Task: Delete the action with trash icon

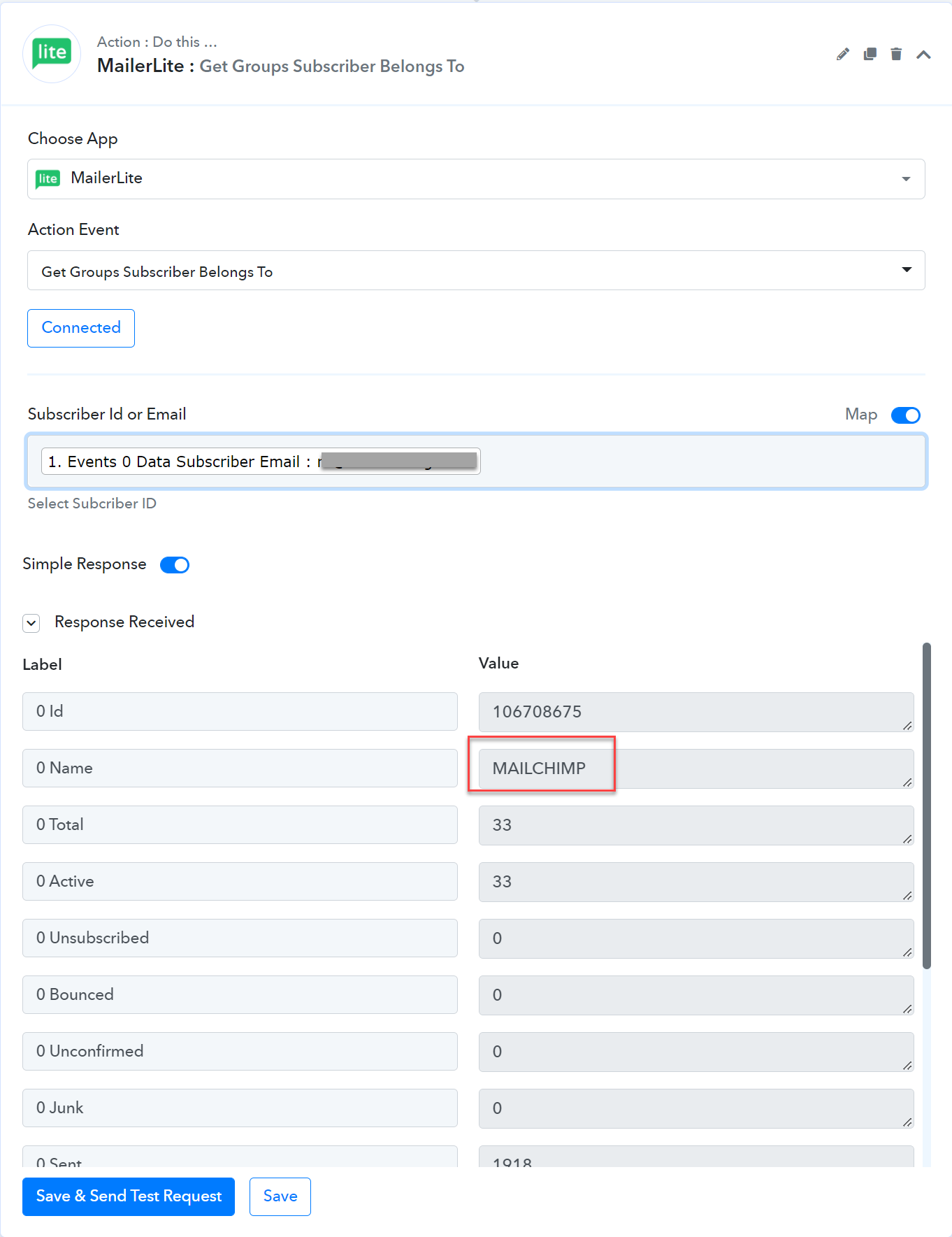Action: tap(896, 54)
